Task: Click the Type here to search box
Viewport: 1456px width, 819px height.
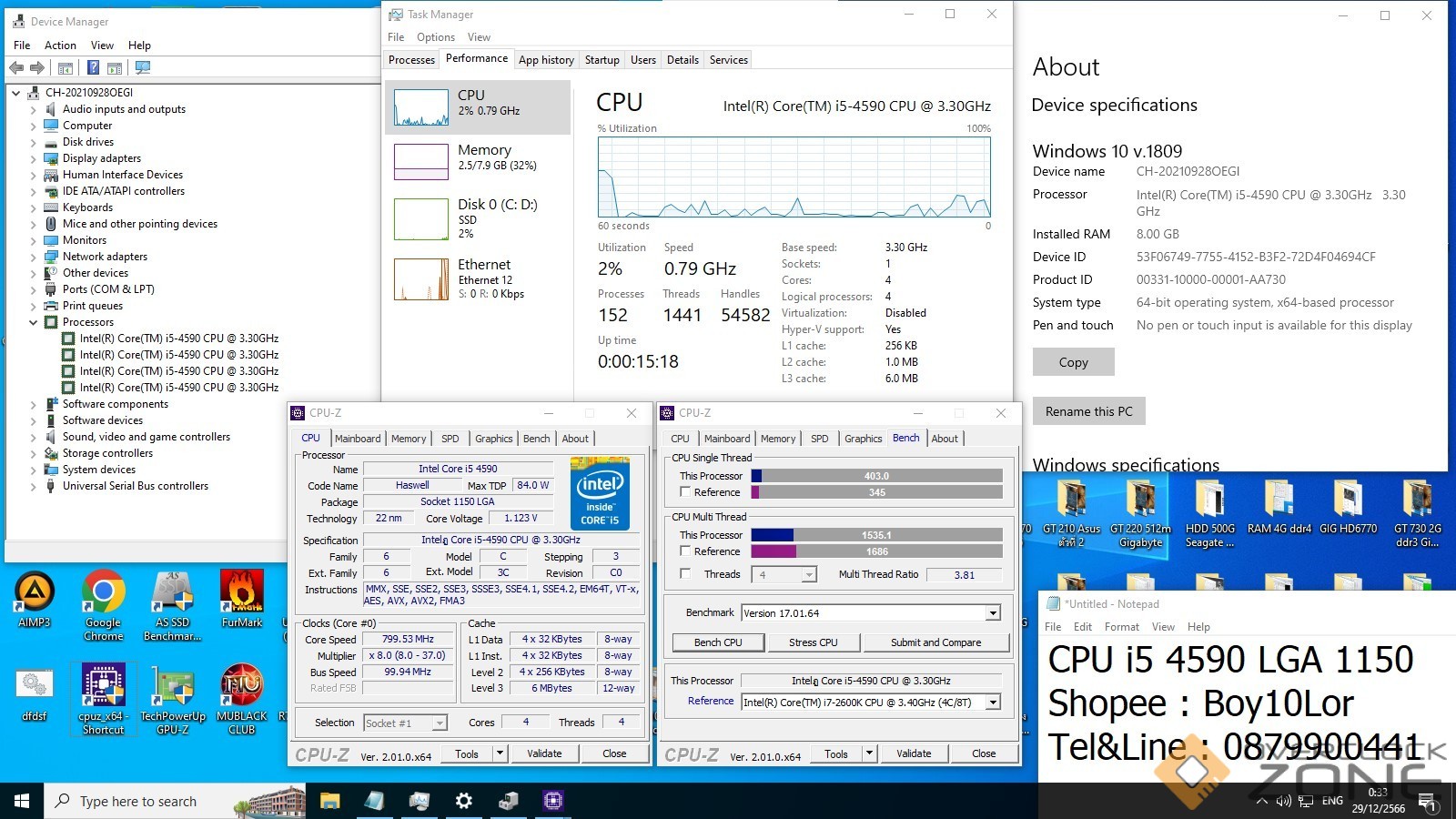Action: (x=138, y=801)
